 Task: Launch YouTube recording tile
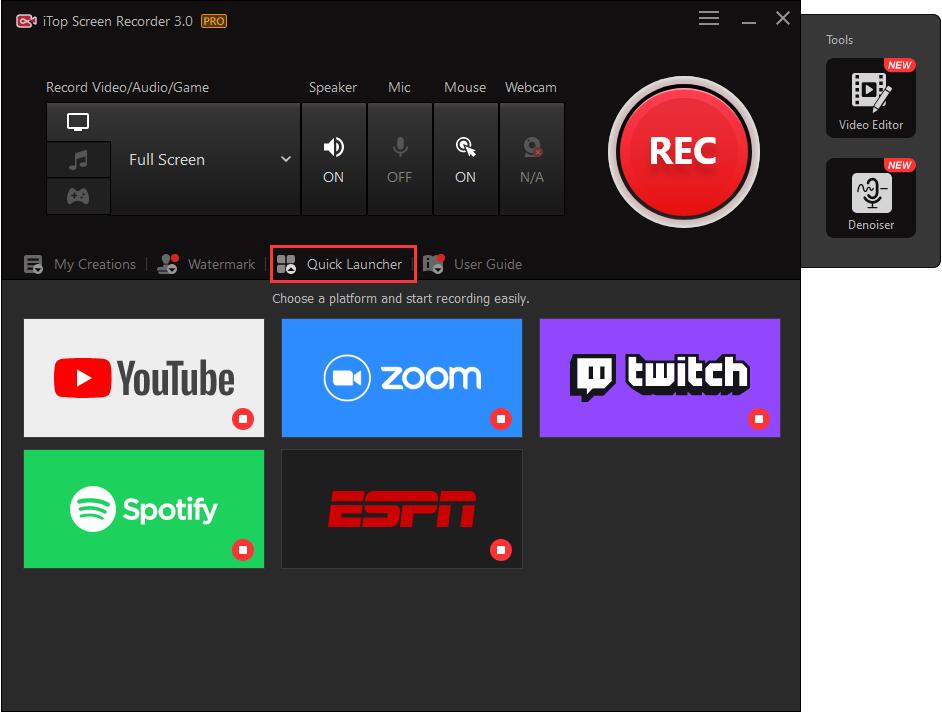point(144,378)
